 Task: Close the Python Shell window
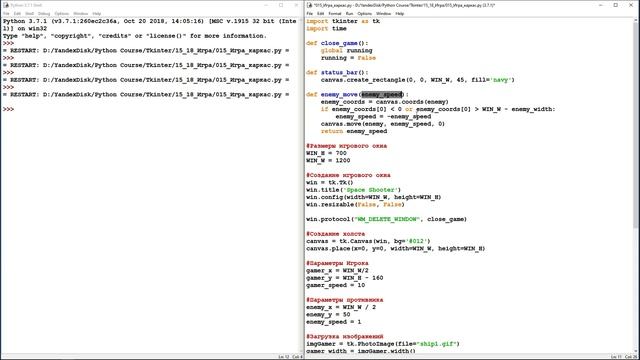click(296, 5)
